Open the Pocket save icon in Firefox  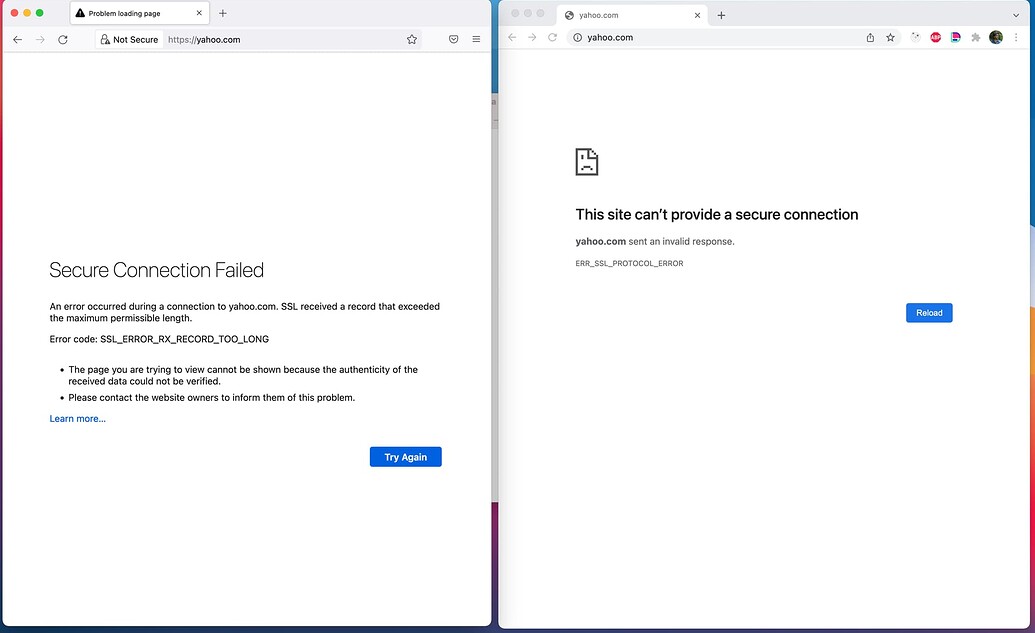[x=453, y=39]
